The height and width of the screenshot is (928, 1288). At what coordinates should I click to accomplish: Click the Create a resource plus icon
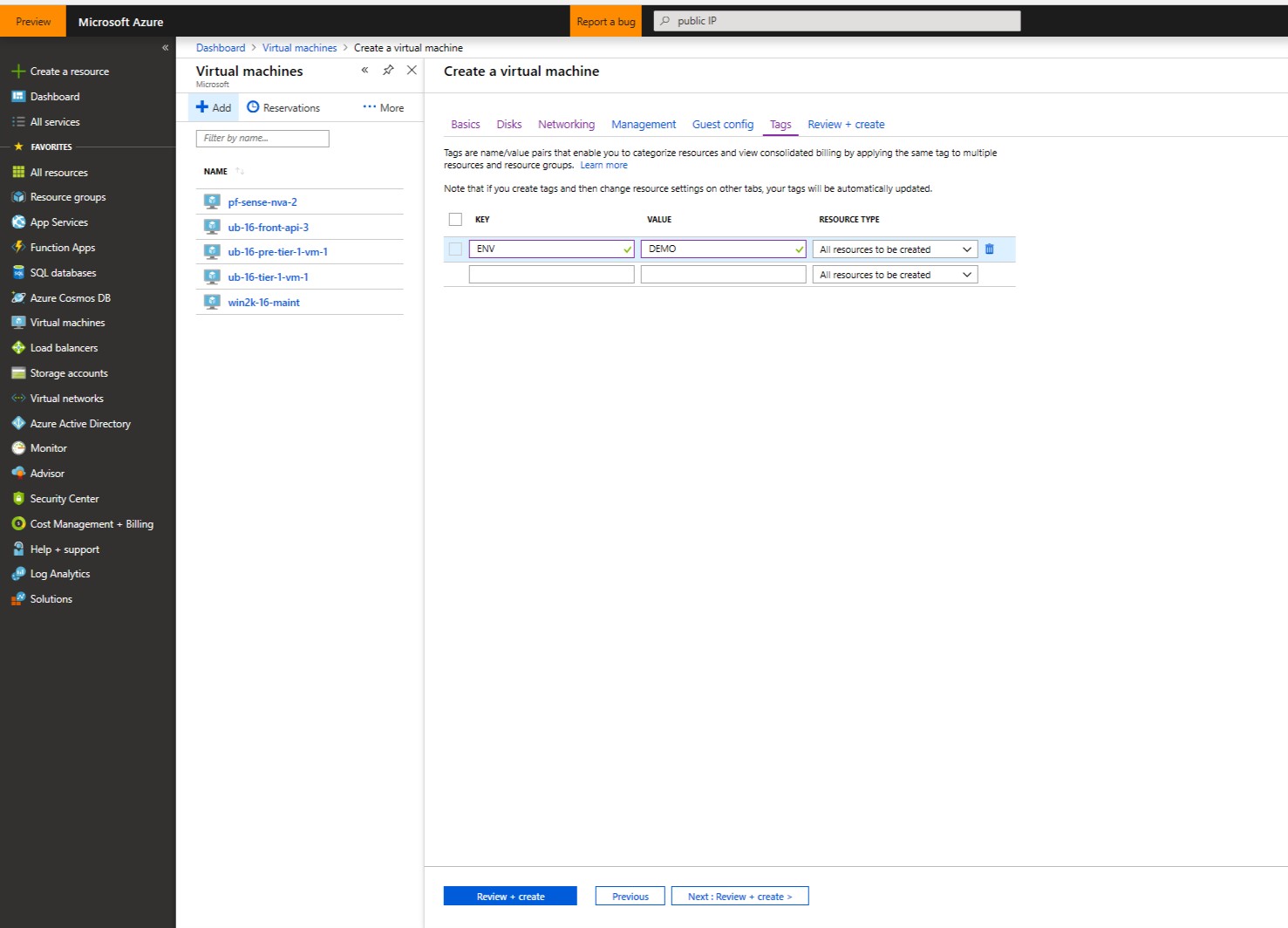click(18, 72)
